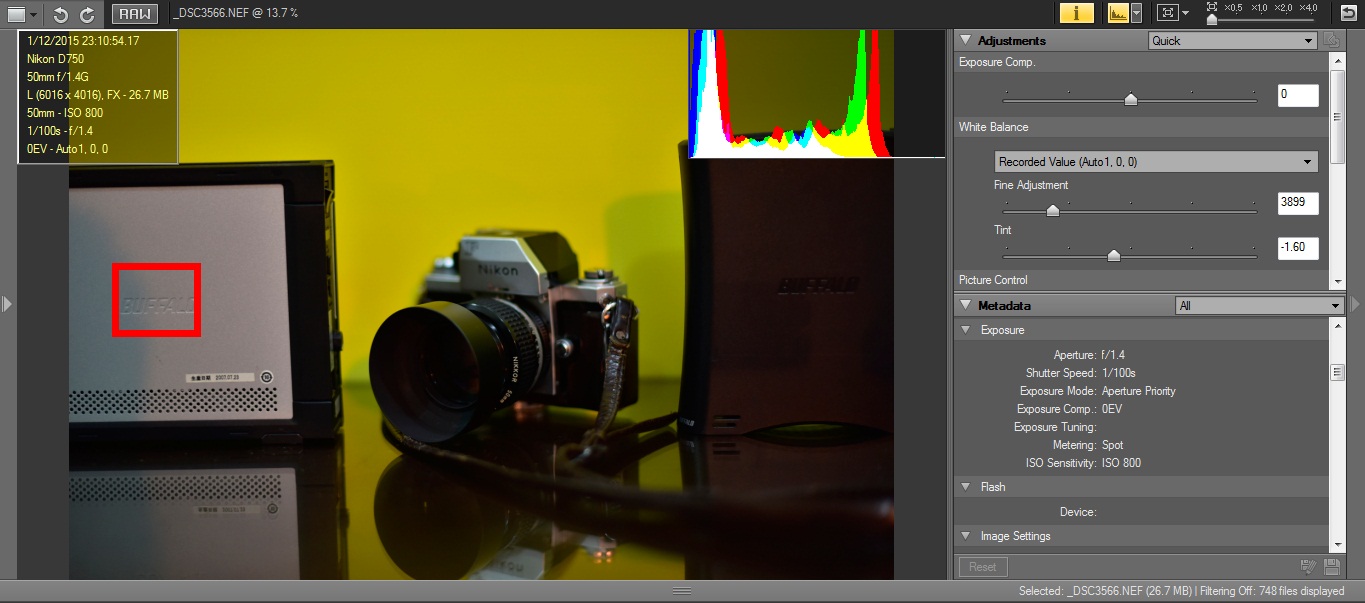Collapse the Adjustments panel
The width and height of the screenshot is (1365, 603).
(965, 41)
